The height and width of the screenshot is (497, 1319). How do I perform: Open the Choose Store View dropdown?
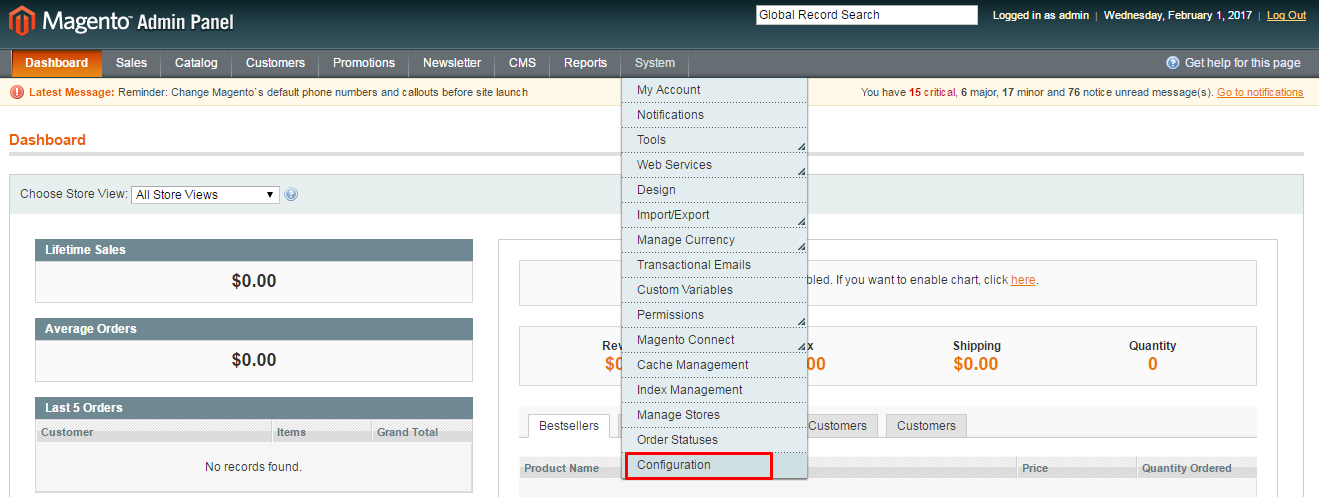206,195
